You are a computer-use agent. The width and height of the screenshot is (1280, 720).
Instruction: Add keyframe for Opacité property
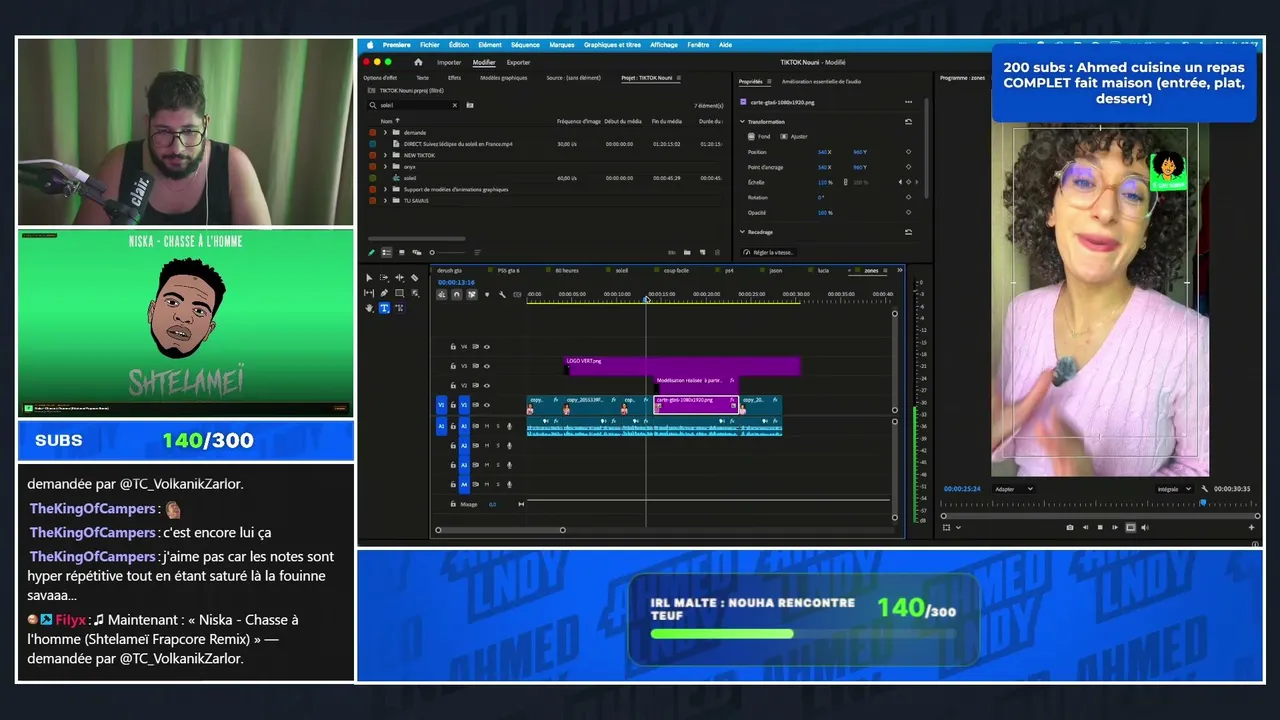coord(908,212)
